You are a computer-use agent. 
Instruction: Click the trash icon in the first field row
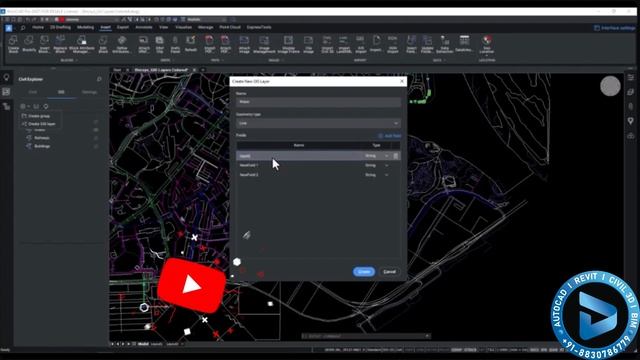395,156
